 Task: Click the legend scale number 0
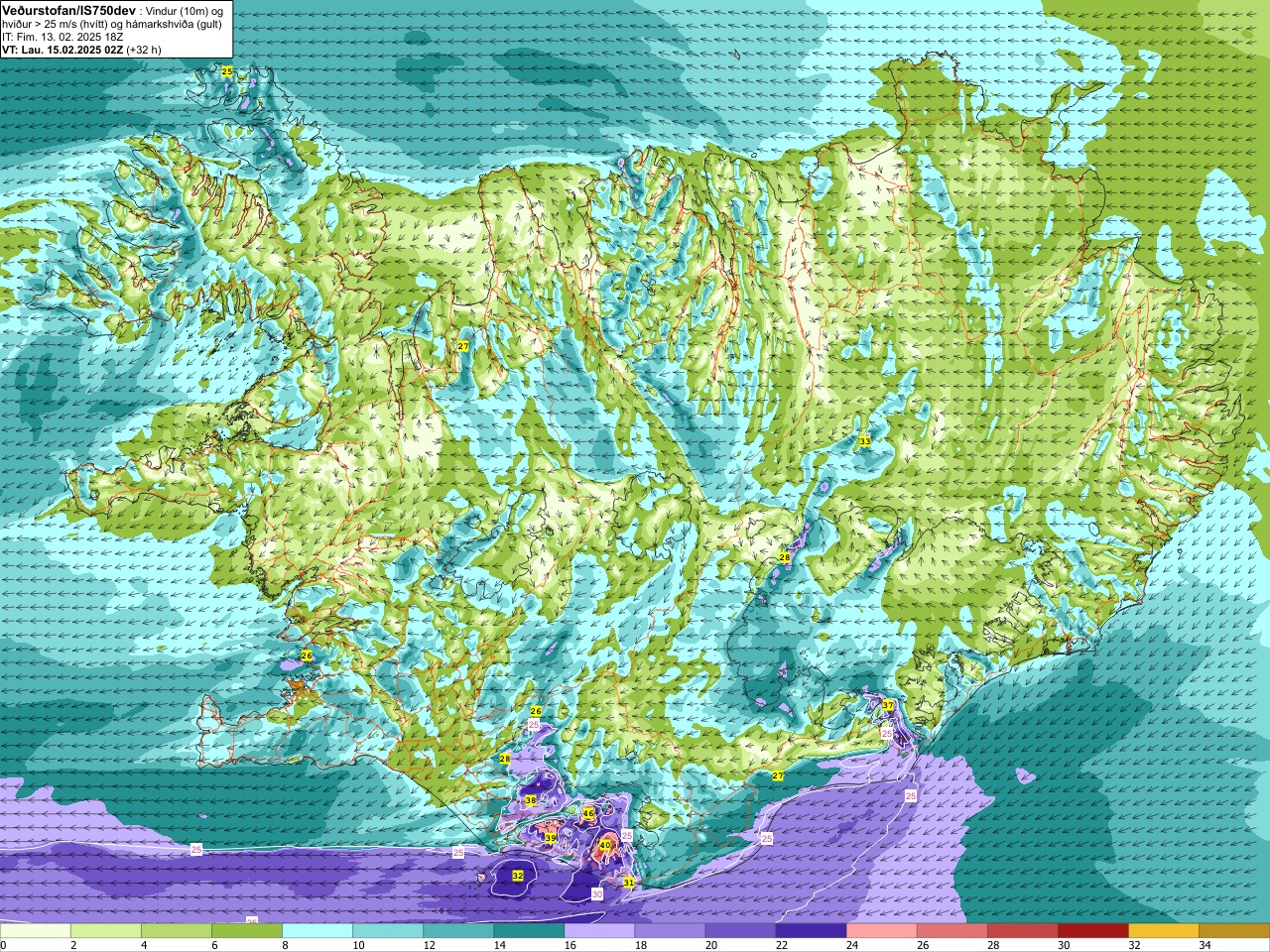pyautogui.click(x=4, y=945)
